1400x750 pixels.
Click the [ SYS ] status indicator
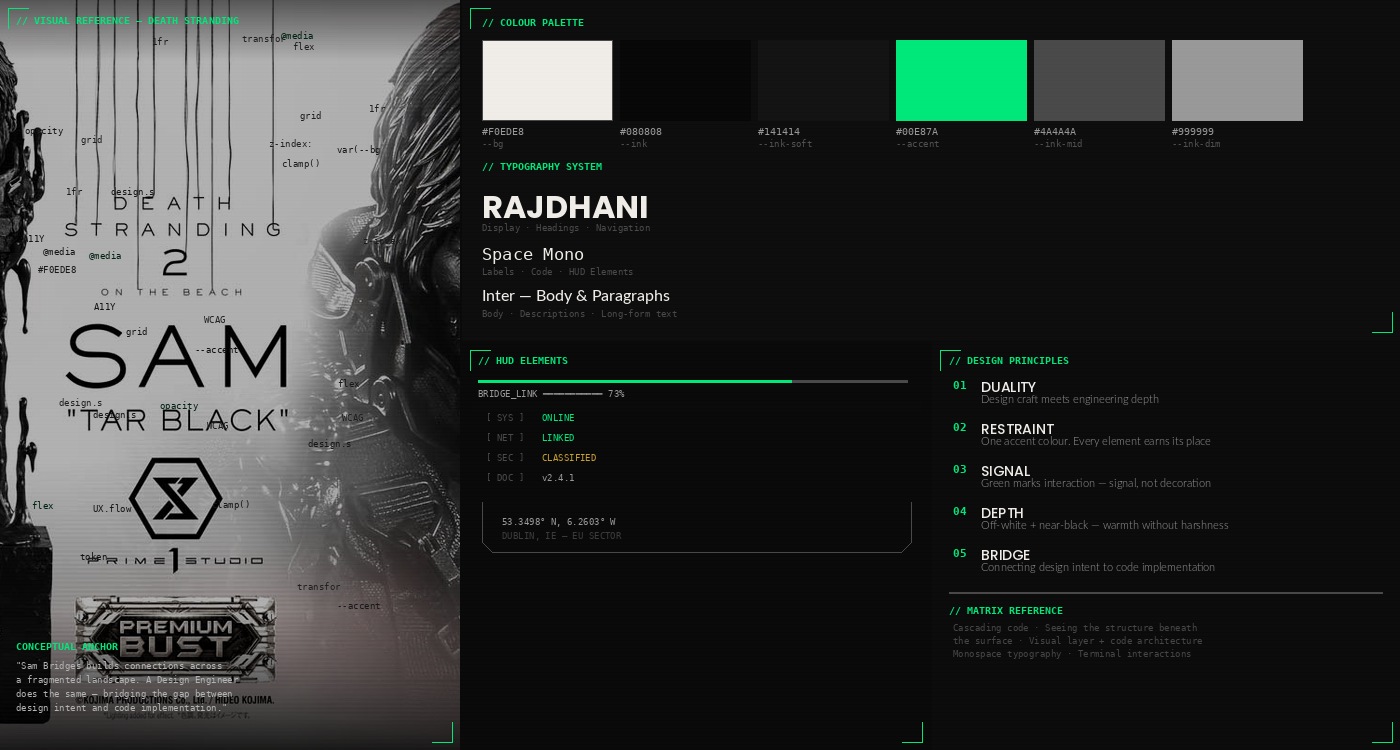click(x=506, y=418)
